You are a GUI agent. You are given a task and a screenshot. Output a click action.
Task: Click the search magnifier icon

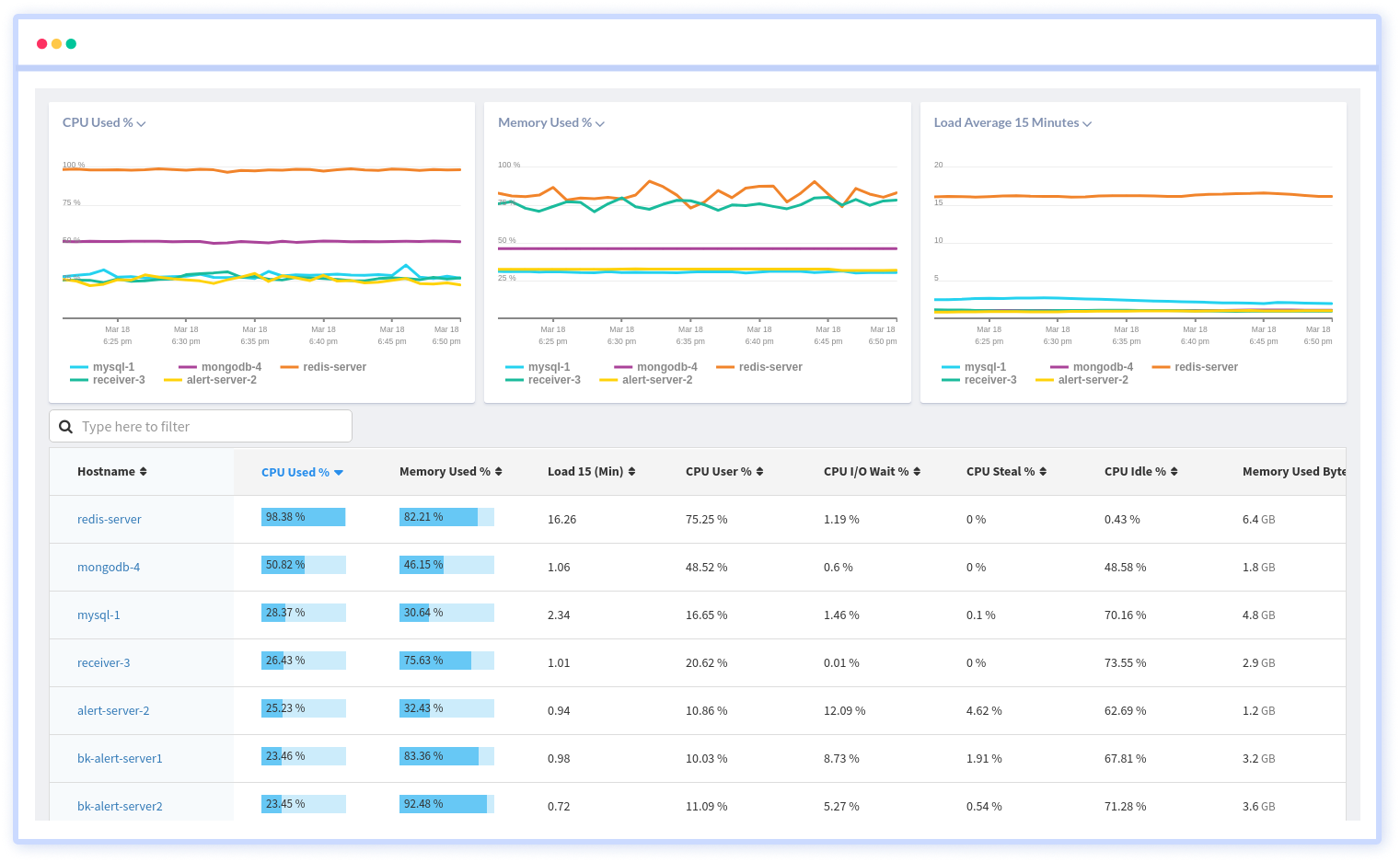(65, 426)
